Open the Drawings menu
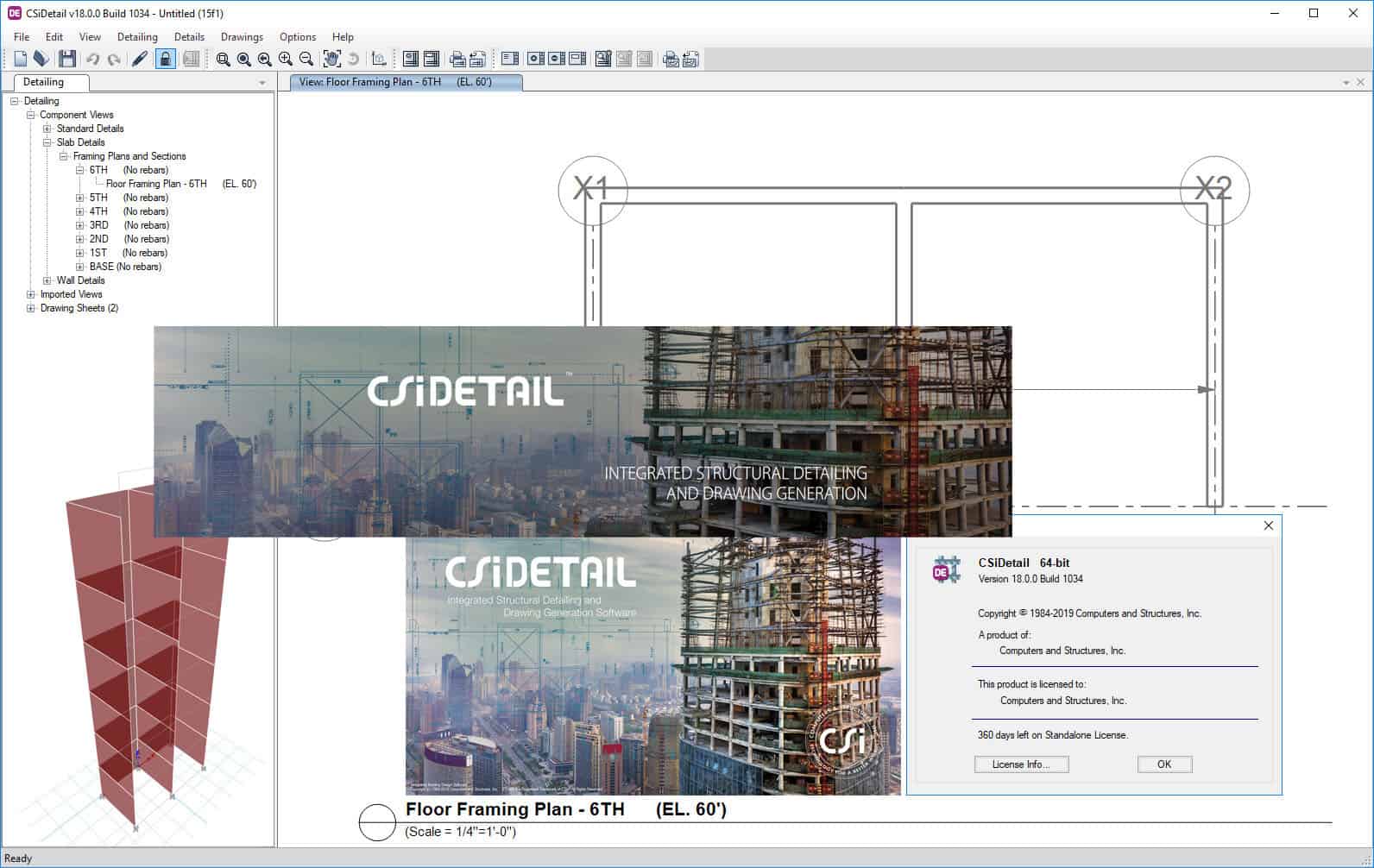 point(242,37)
